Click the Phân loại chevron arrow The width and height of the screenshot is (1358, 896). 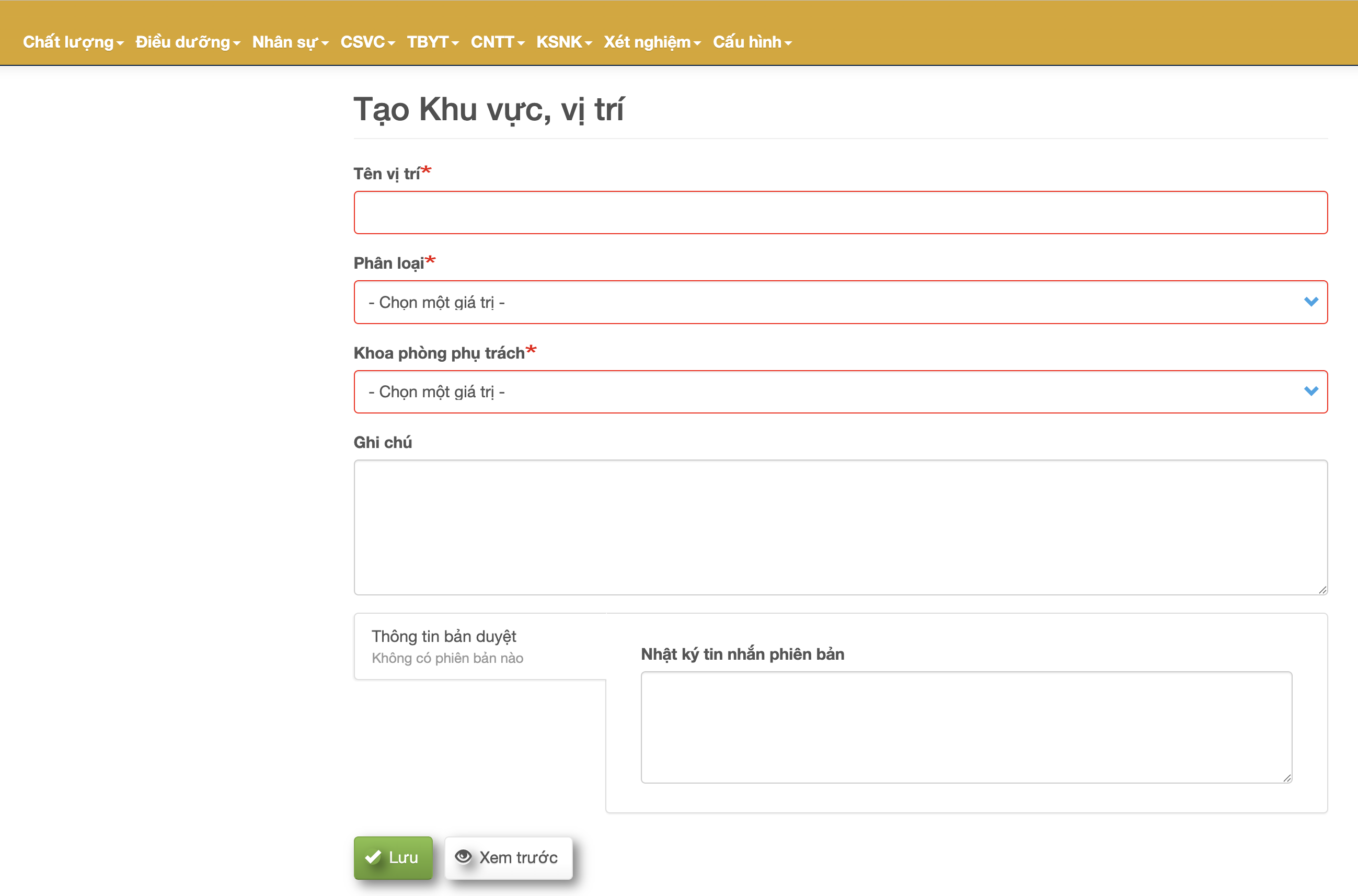[1310, 302]
